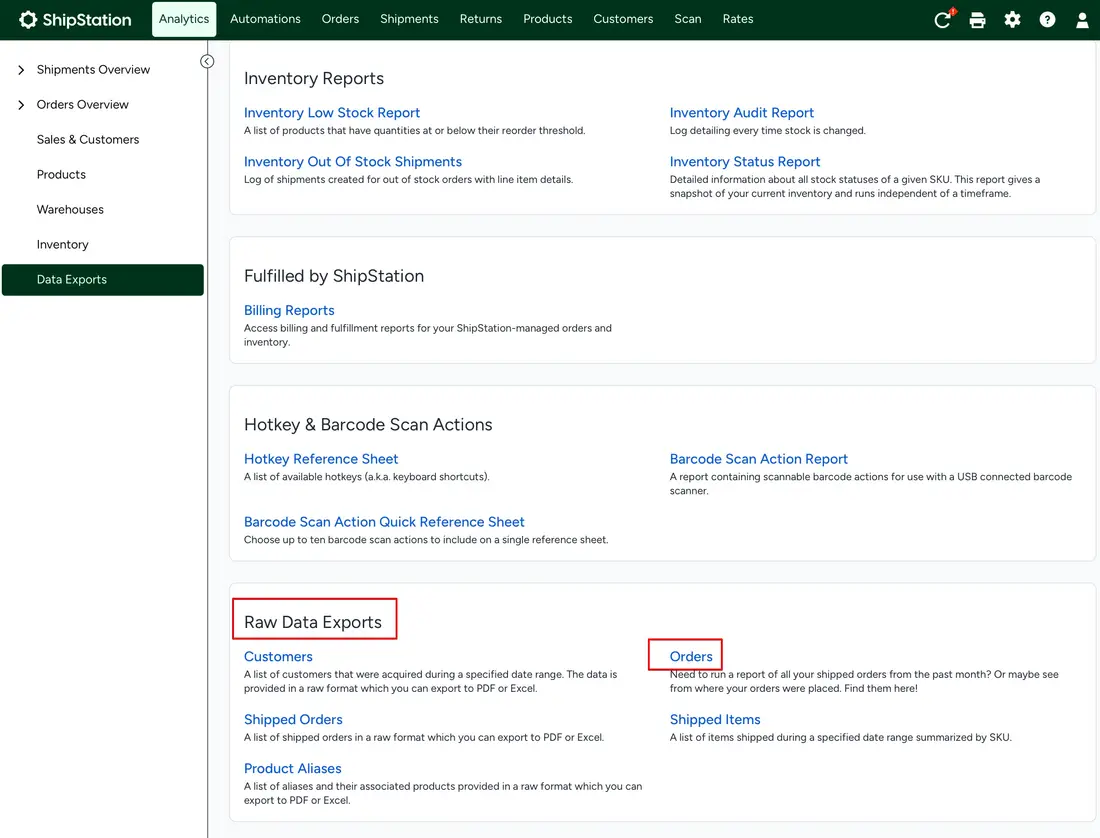Image resolution: width=1100 pixels, height=838 pixels.
Task: Click the Fulfilled by ShipStation heading
Action: 334,276
